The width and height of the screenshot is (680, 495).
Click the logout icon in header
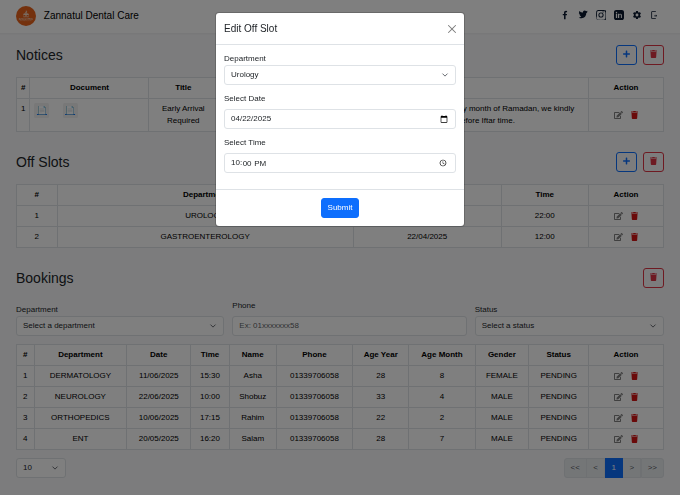click(654, 15)
